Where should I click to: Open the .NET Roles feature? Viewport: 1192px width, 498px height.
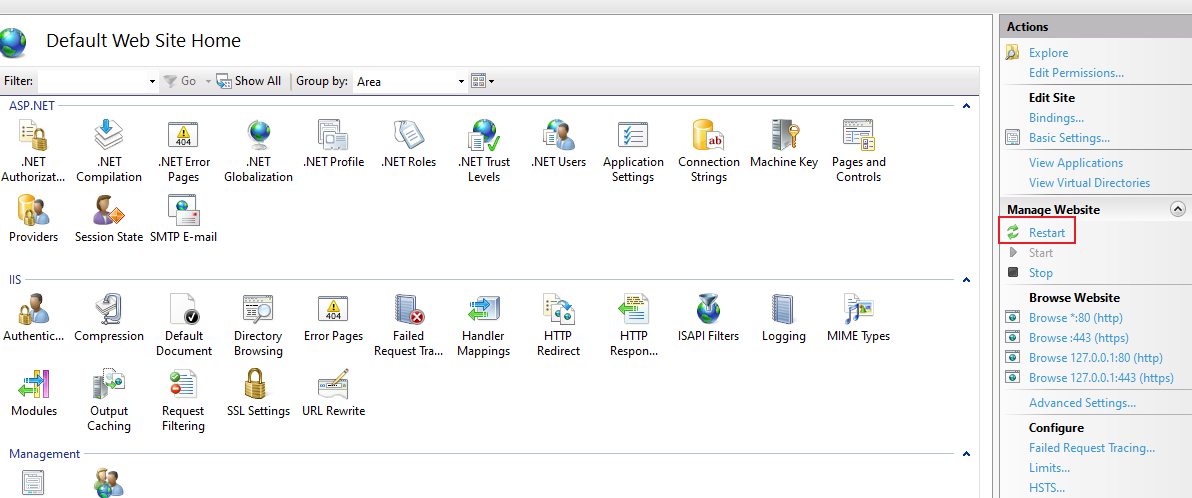pos(408,144)
